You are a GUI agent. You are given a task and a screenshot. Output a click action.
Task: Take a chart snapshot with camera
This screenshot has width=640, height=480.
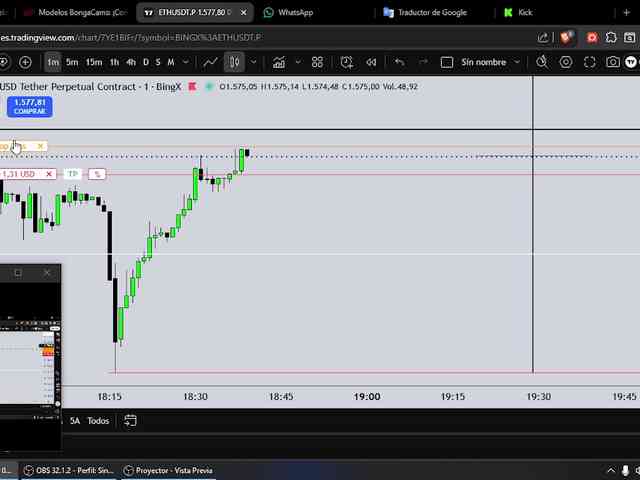tap(613, 62)
